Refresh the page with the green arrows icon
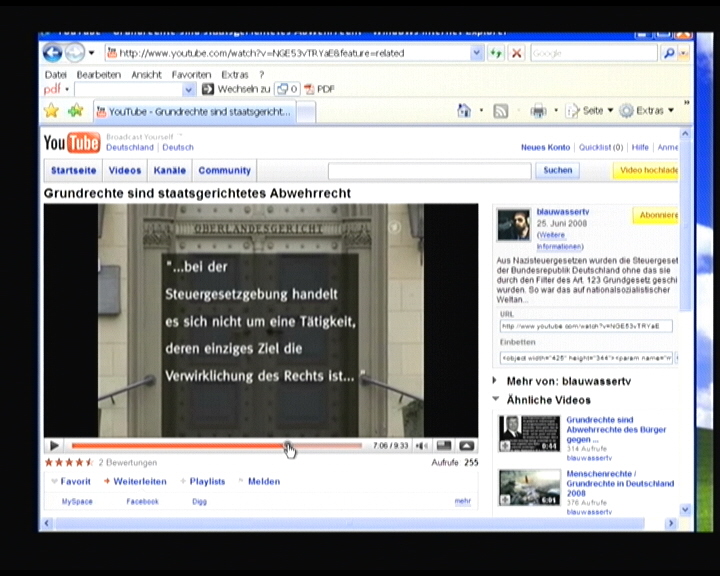This screenshot has width=720, height=576. (x=496, y=53)
